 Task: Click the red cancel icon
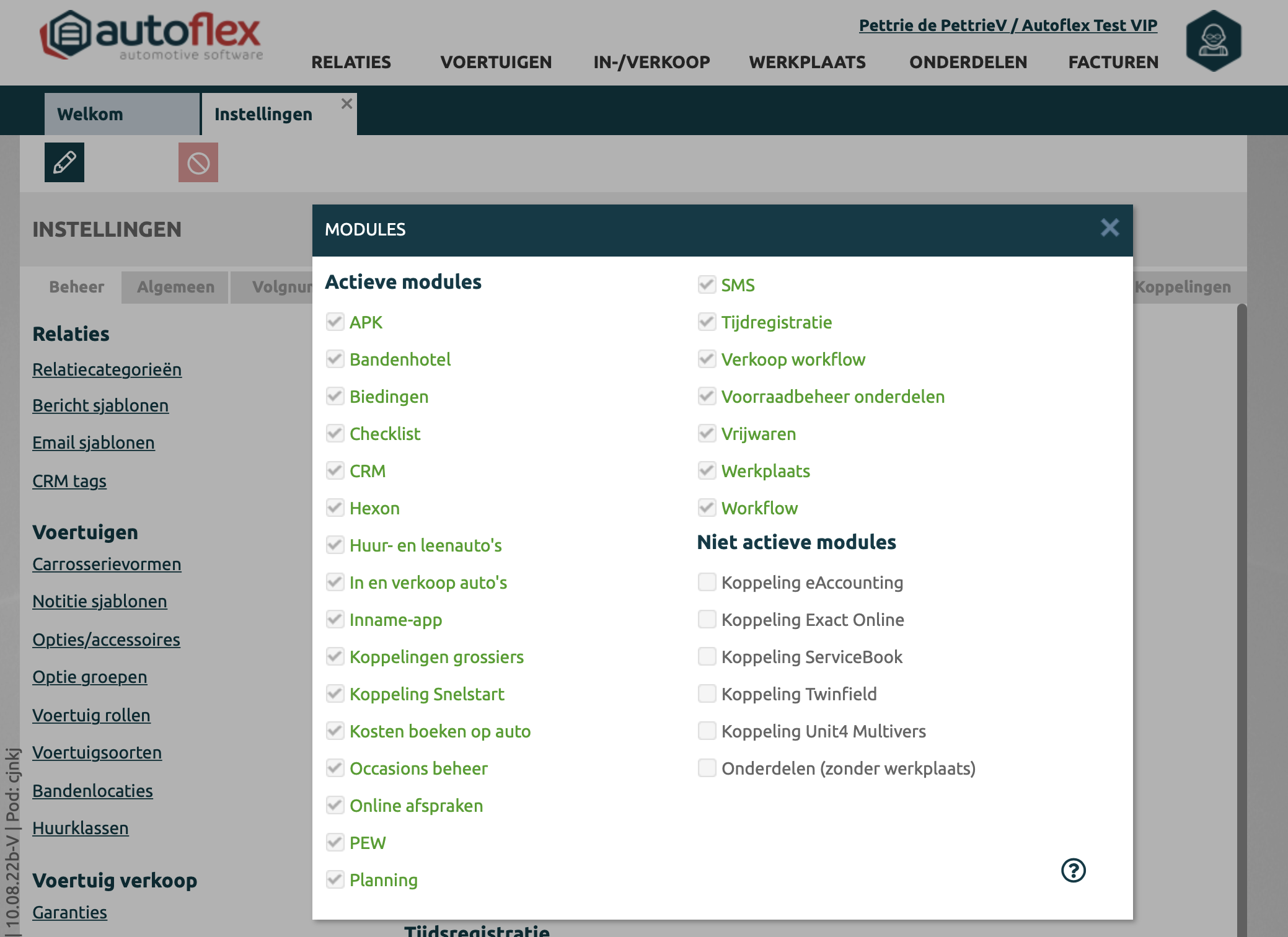click(x=198, y=162)
